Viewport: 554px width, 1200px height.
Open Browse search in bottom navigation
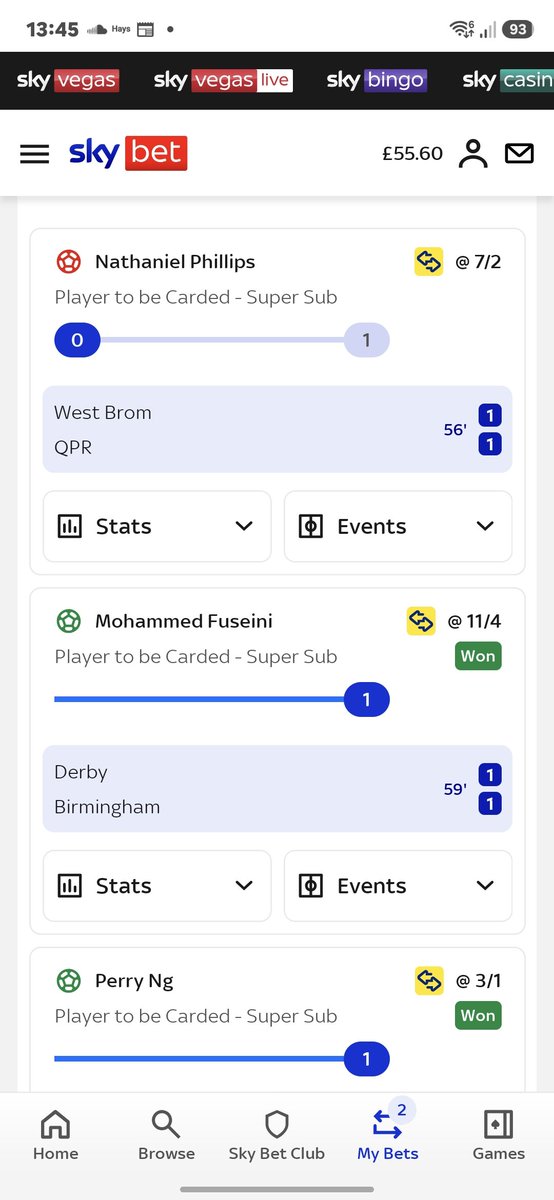coord(166,1136)
